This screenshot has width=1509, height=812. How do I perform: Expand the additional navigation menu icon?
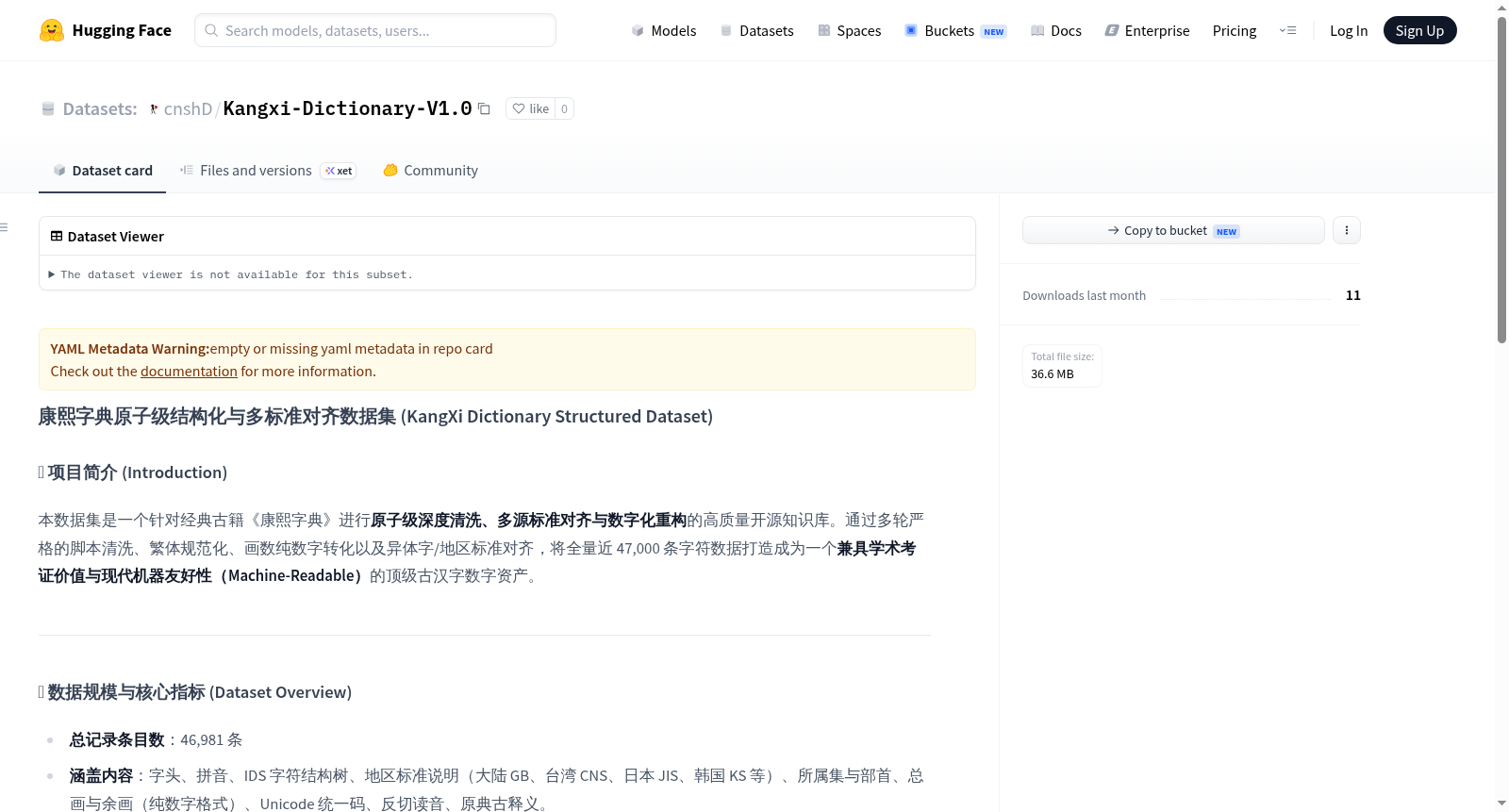pos(1287,30)
